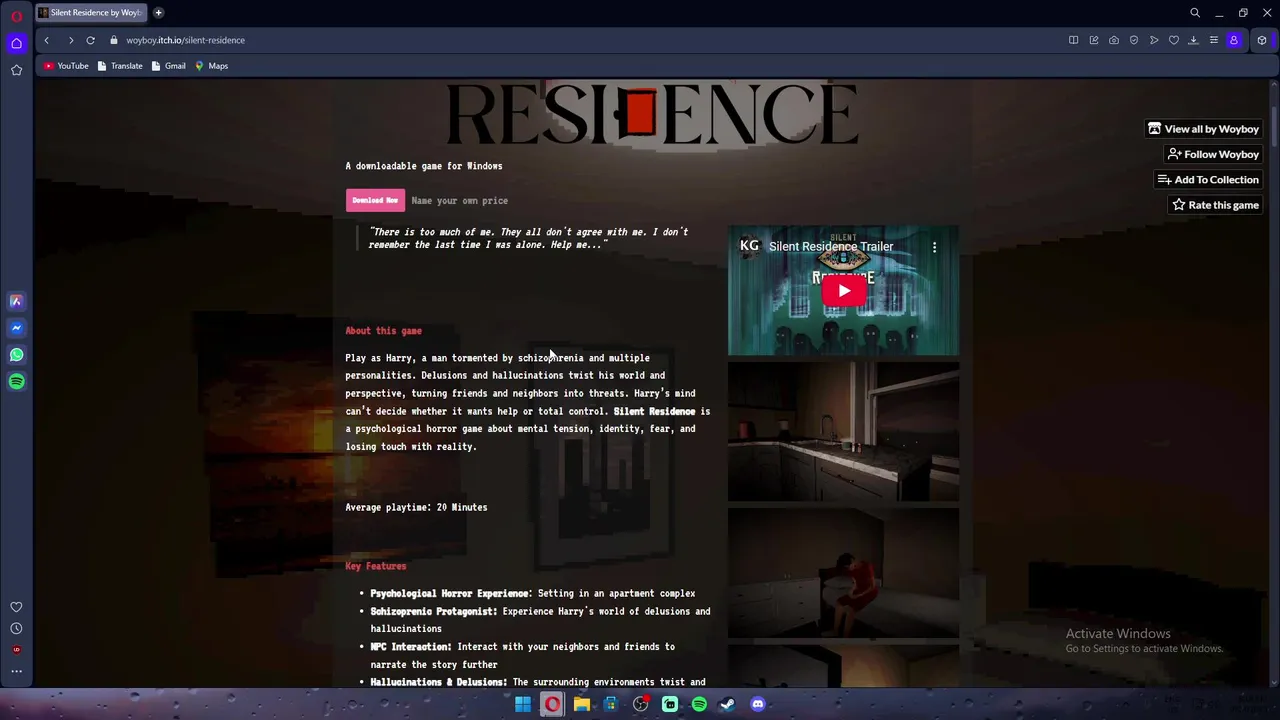Image resolution: width=1280 pixels, height=720 pixels.
Task: Click Rate this game button
Action: pos(1215,205)
